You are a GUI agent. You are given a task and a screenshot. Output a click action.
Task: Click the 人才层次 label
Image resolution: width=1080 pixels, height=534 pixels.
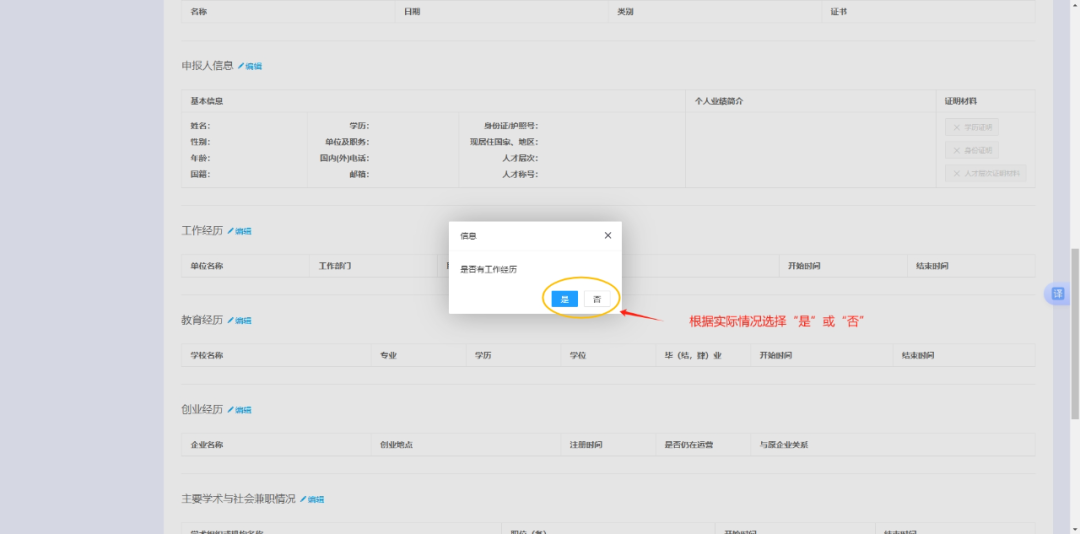520,158
